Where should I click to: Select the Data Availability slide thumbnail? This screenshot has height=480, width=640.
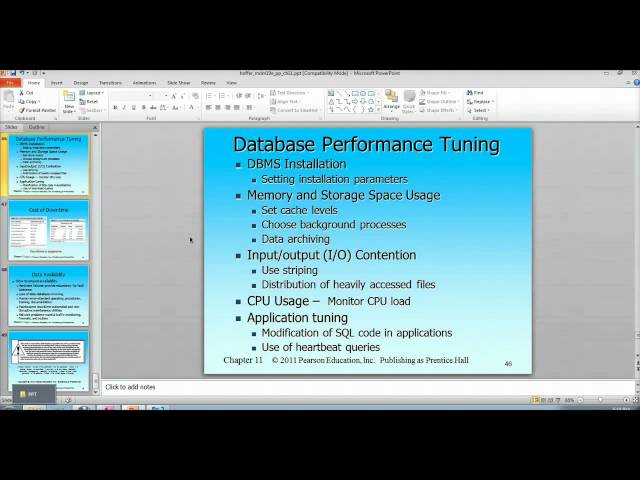[48, 296]
